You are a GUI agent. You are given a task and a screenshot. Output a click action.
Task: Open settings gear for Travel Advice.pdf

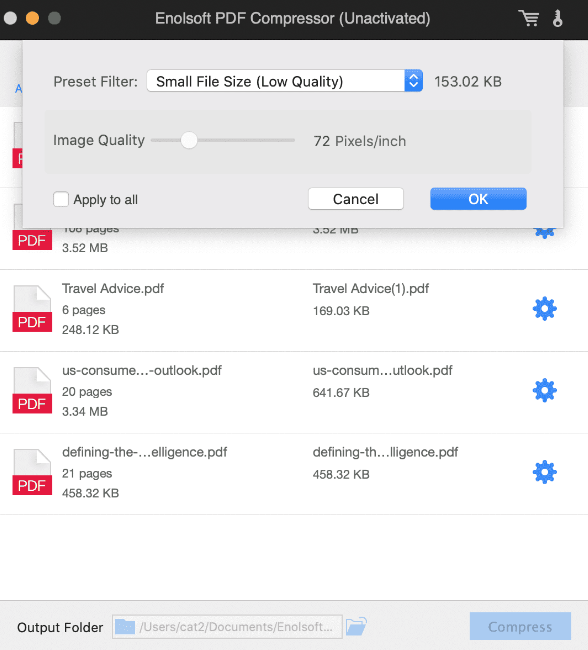(x=544, y=309)
